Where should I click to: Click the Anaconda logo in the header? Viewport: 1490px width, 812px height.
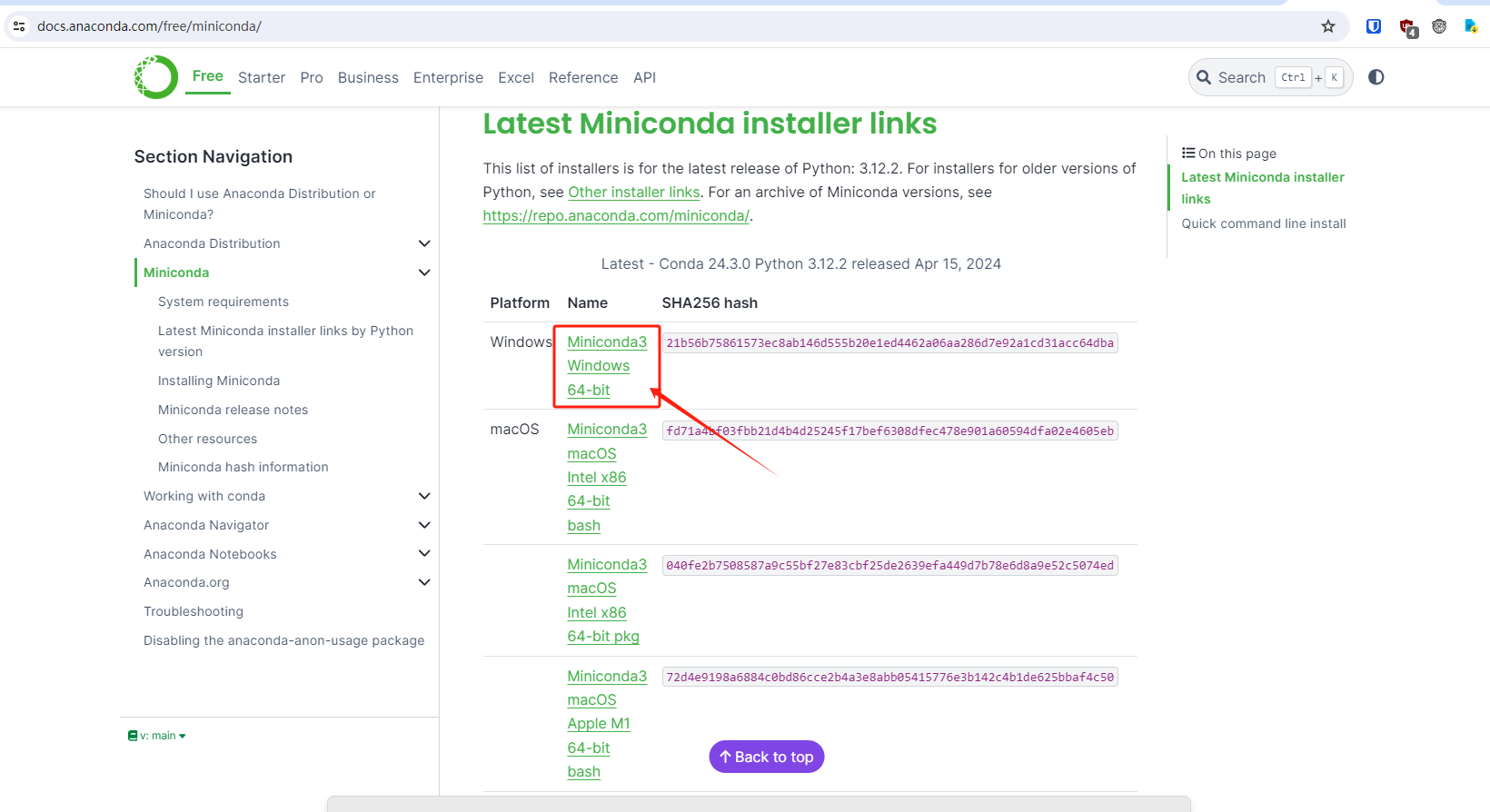[156, 77]
